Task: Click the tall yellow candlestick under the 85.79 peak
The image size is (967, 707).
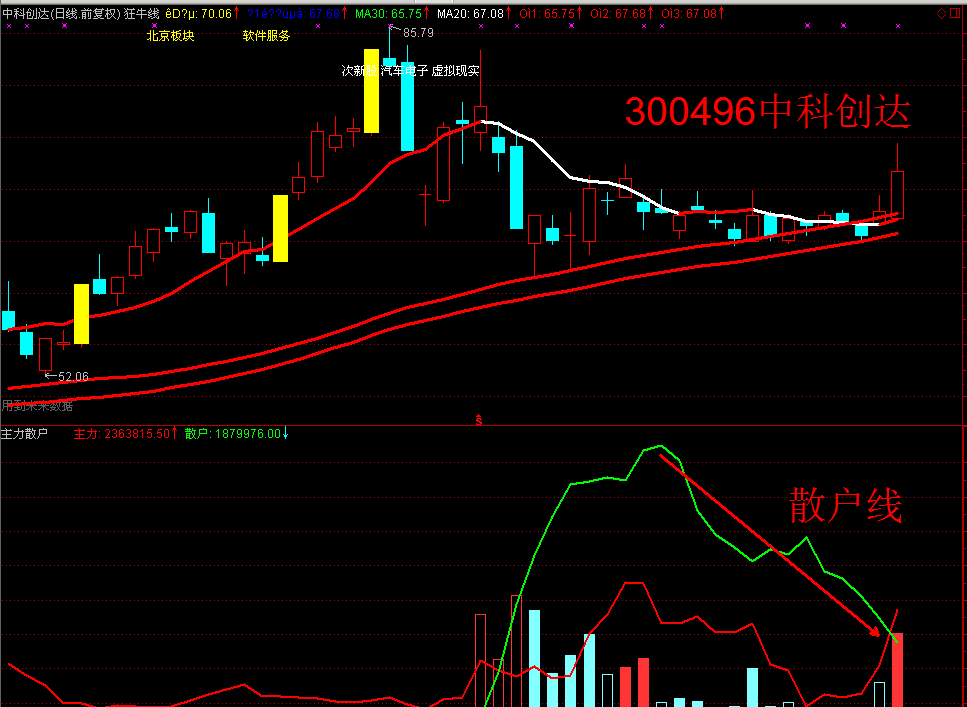Action: click(371, 91)
